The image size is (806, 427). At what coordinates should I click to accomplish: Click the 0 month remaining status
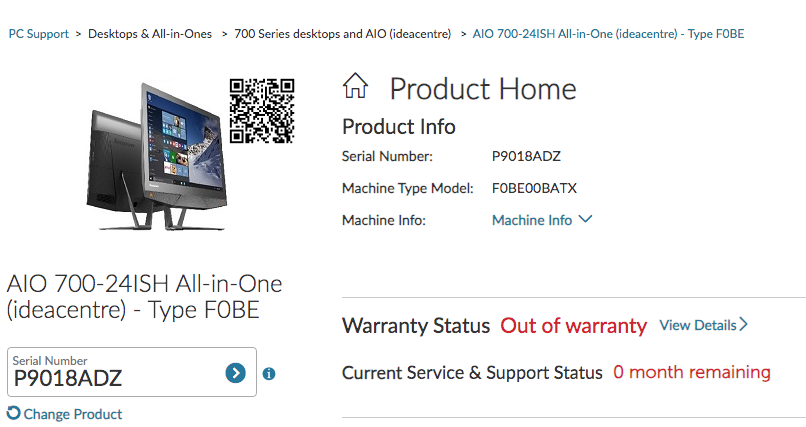point(692,372)
